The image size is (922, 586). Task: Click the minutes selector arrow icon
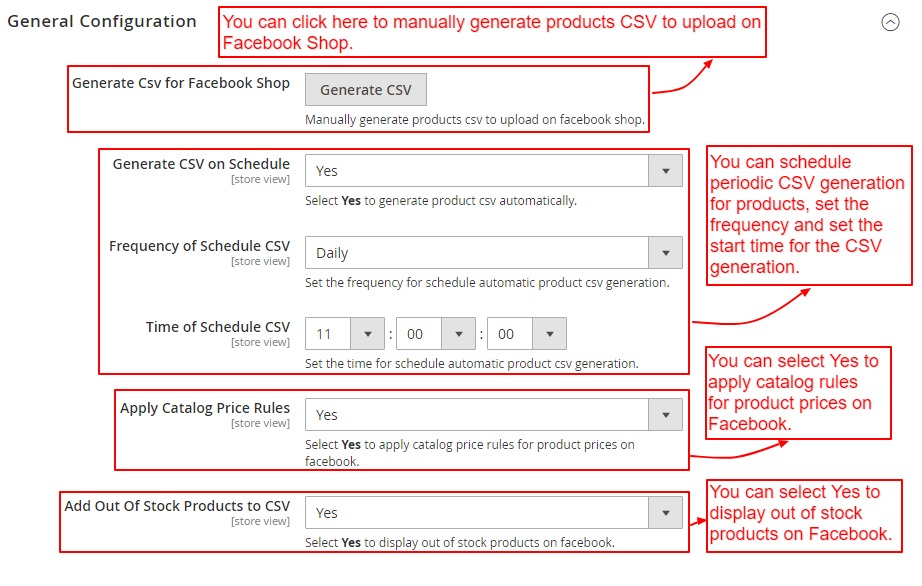459,334
